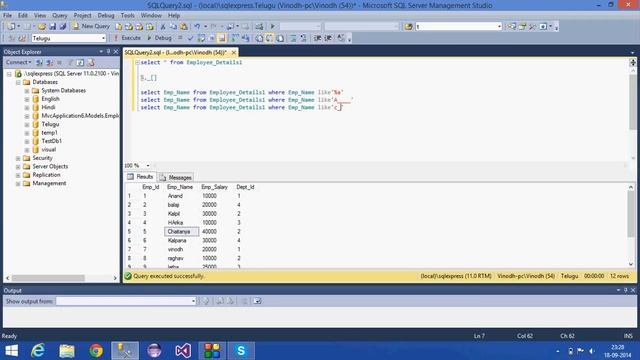640x360 pixels.
Task: Toggle Include Client Statistics
Action: pyautogui.click(x=245, y=38)
